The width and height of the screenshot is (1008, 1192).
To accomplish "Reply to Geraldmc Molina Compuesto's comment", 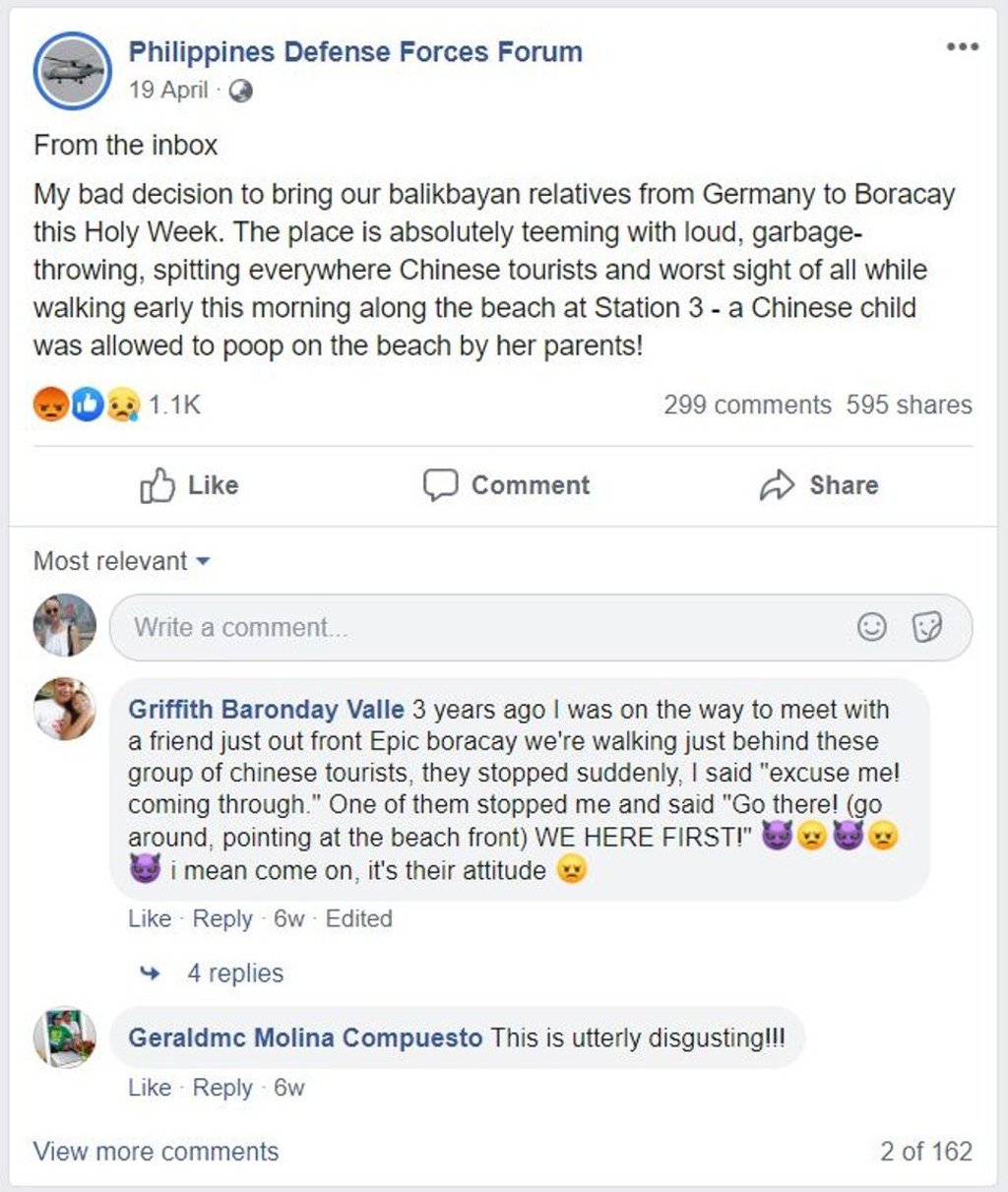I will [x=223, y=1088].
